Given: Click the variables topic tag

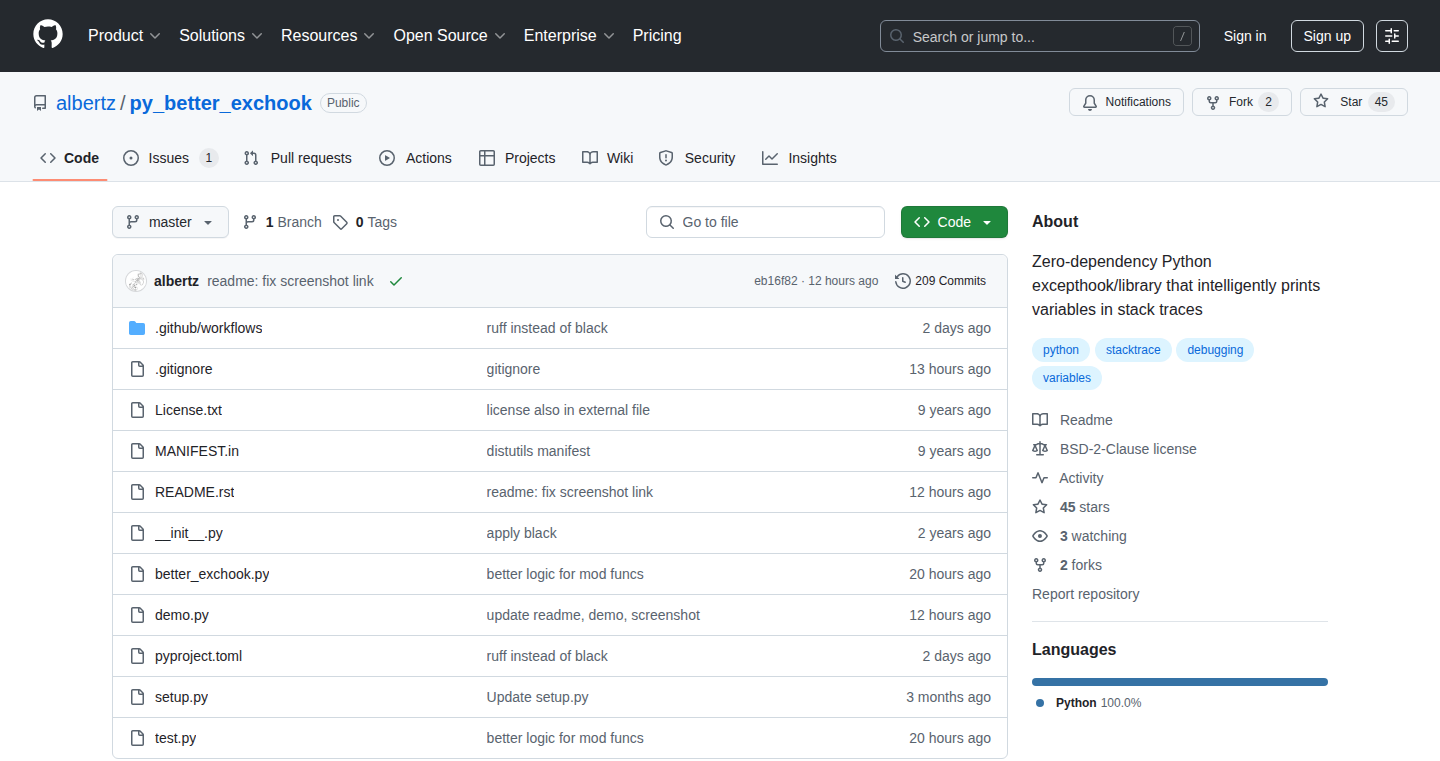Looking at the screenshot, I should tap(1067, 378).
